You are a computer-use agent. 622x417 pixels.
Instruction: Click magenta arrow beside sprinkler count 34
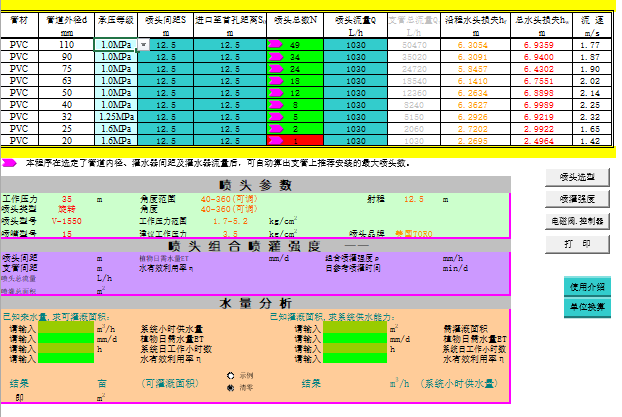[x=275, y=58]
